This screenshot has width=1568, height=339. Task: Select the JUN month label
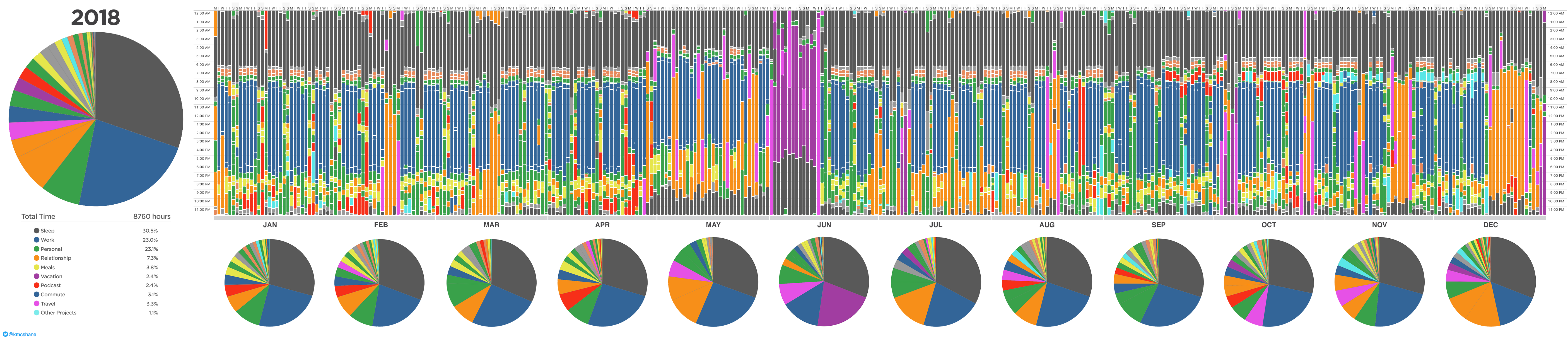(x=824, y=225)
